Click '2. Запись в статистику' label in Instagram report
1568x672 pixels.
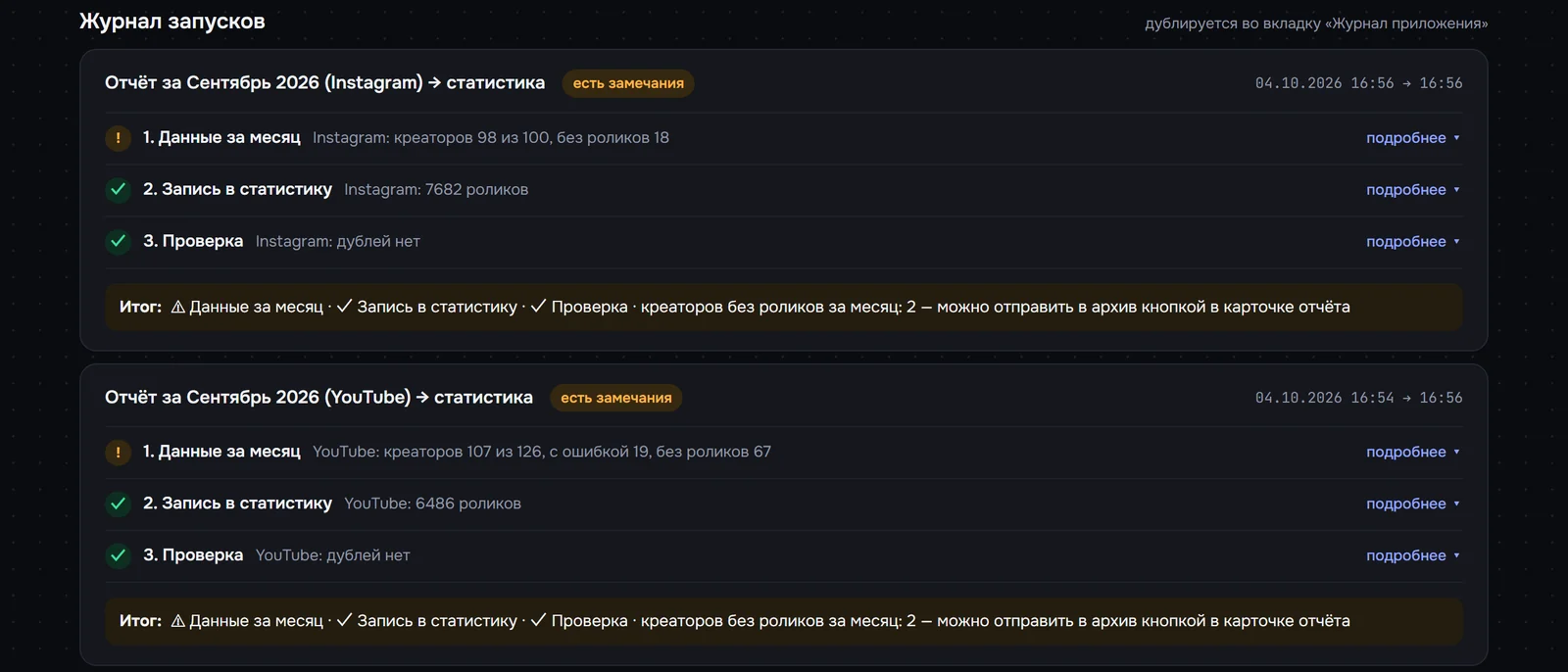237,190
